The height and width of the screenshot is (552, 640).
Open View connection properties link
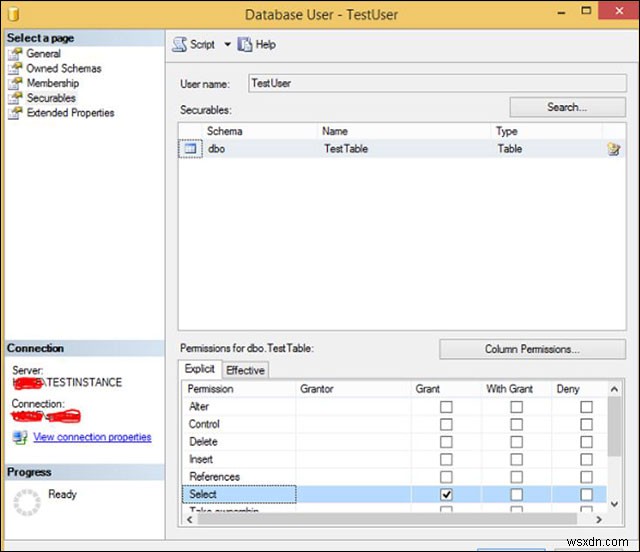click(x=92, y=437)
